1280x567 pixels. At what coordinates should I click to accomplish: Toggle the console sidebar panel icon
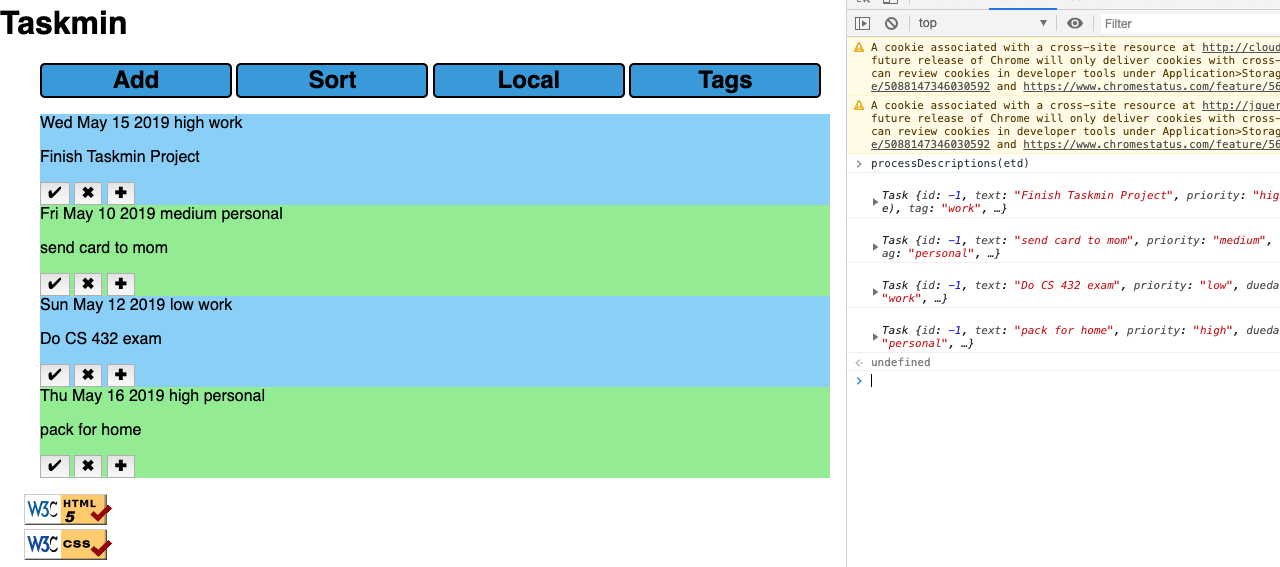(x=862, y=23)
